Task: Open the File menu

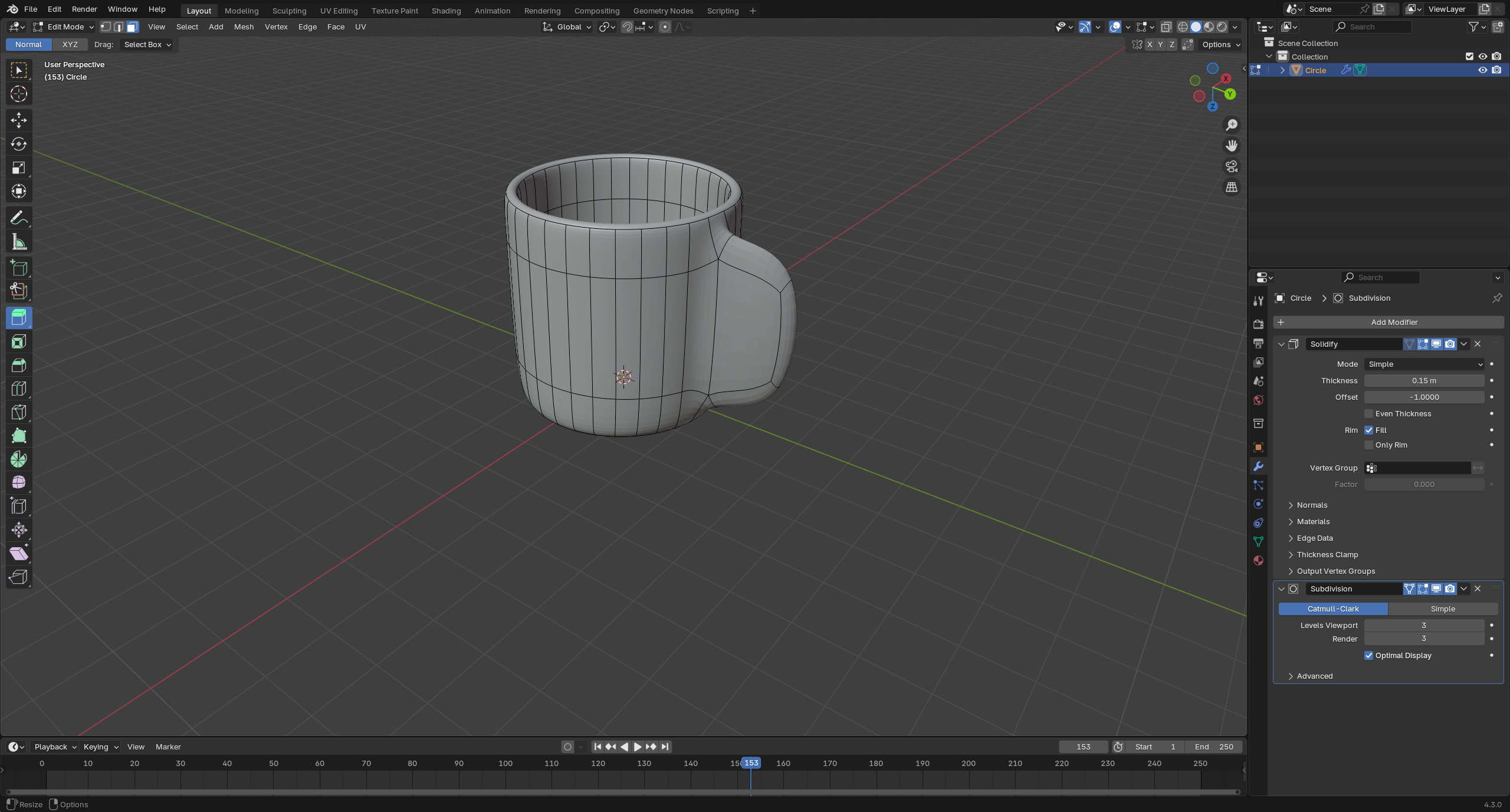Action: pos(31,9)
